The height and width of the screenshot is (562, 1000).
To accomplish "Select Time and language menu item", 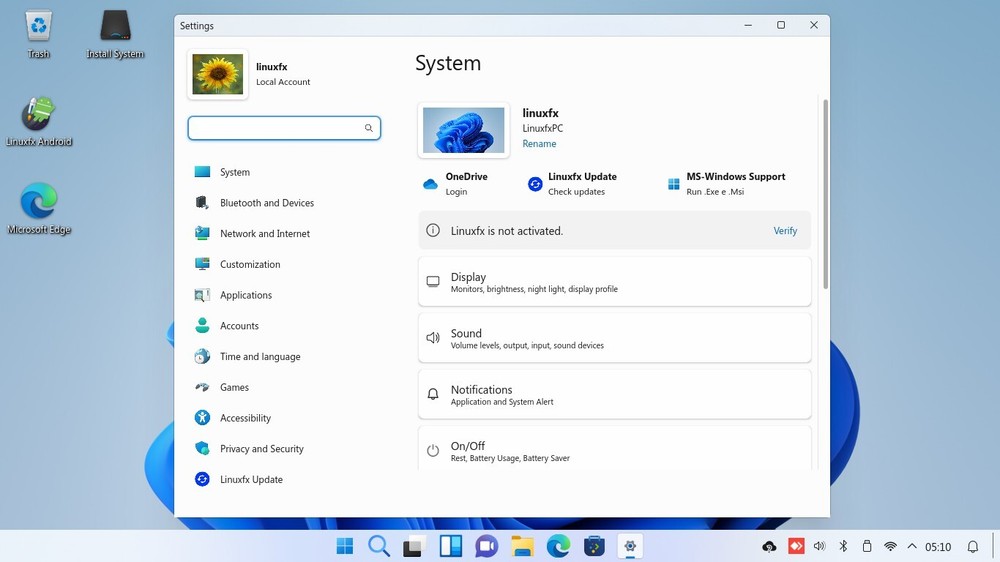I will click(x=260, y=357).
